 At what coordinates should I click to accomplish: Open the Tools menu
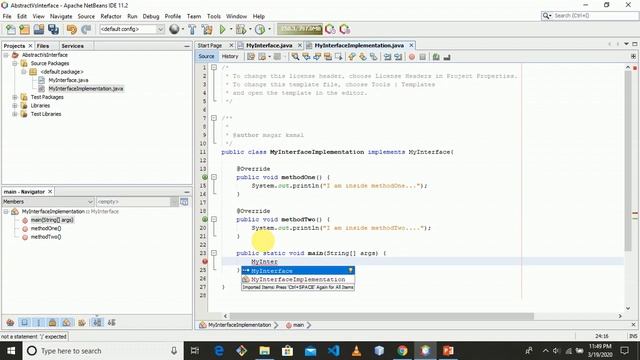213,16
